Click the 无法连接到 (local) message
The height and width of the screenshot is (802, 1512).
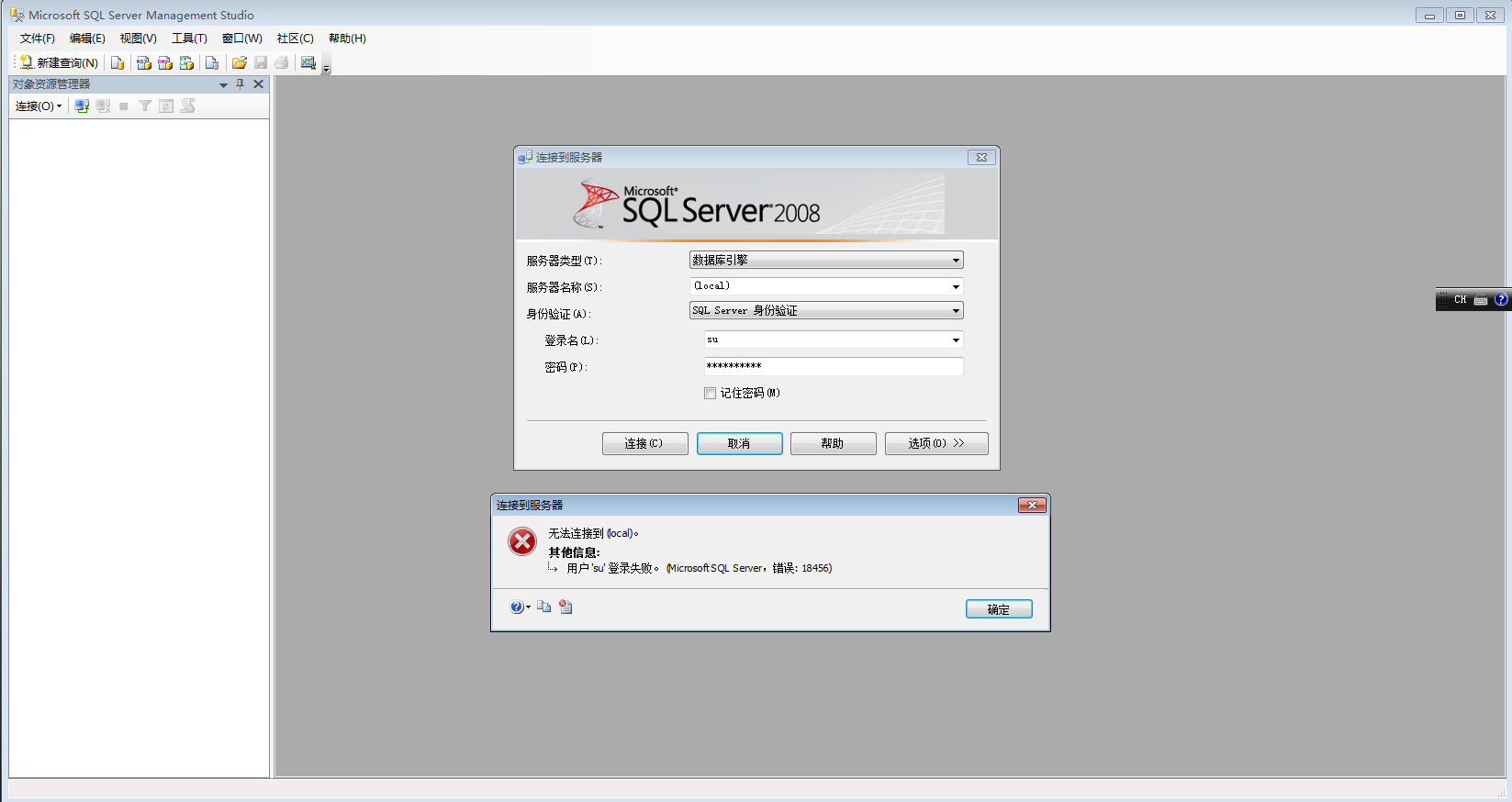(594, 533)
